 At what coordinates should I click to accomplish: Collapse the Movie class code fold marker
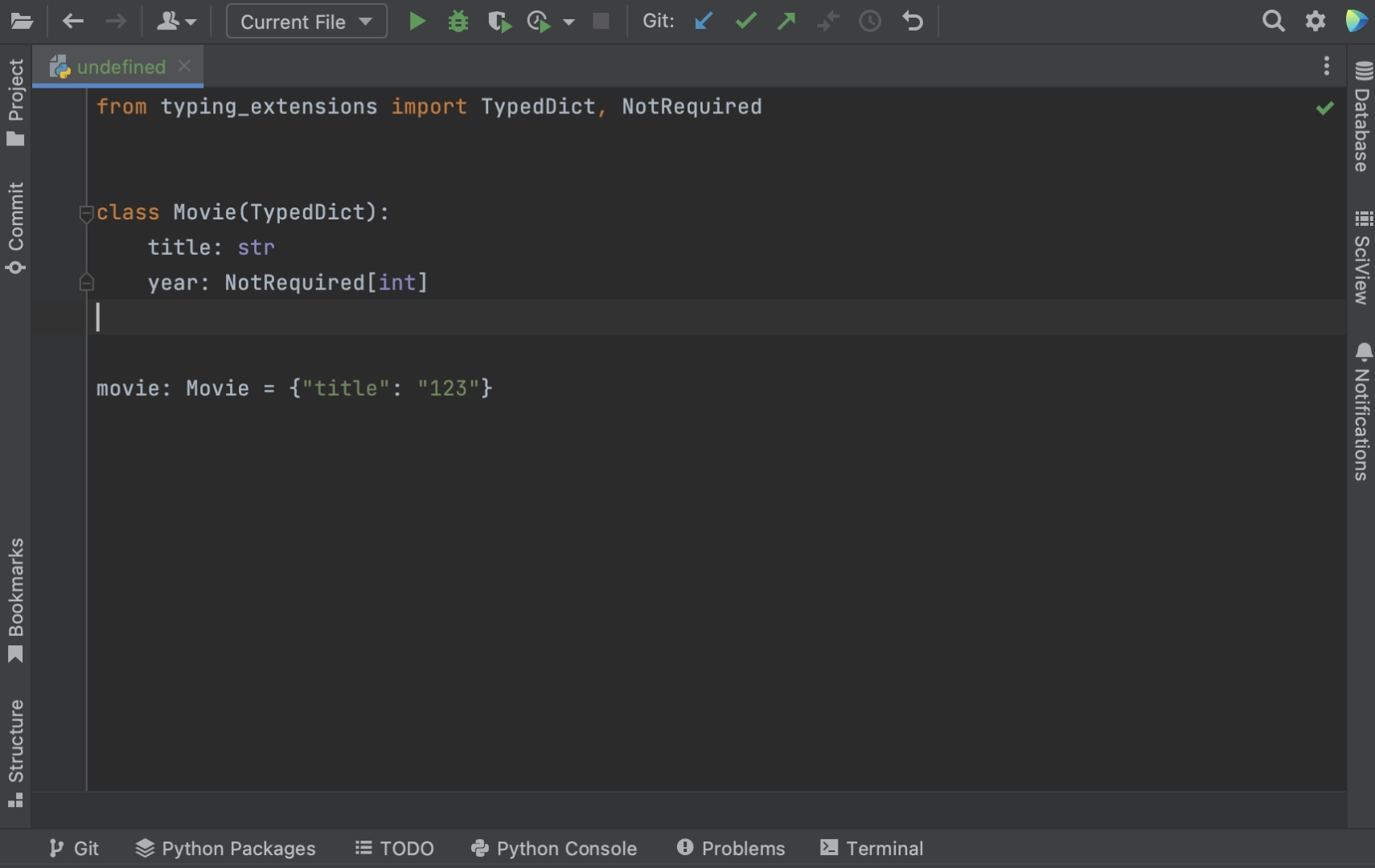(86, 213)
